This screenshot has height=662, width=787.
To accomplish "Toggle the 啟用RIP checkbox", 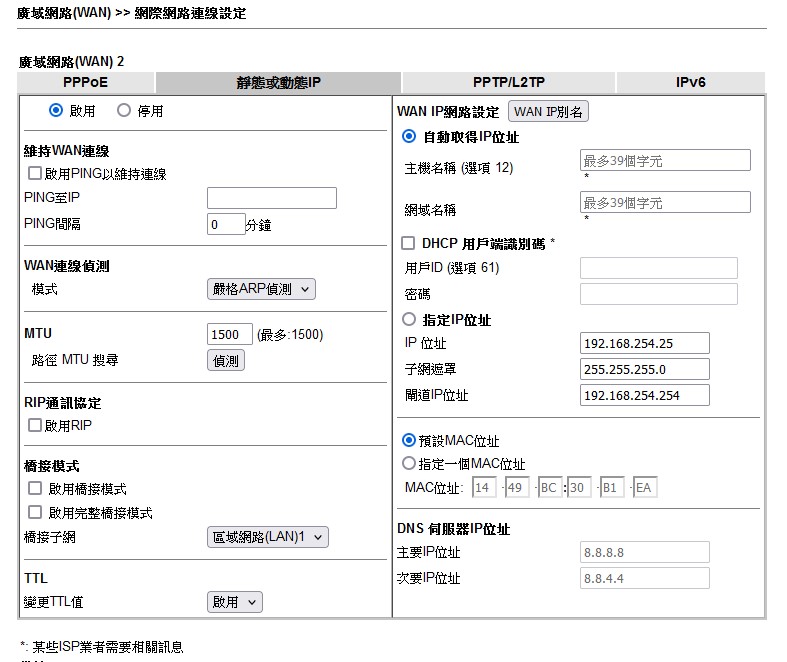I will [35, 425].
